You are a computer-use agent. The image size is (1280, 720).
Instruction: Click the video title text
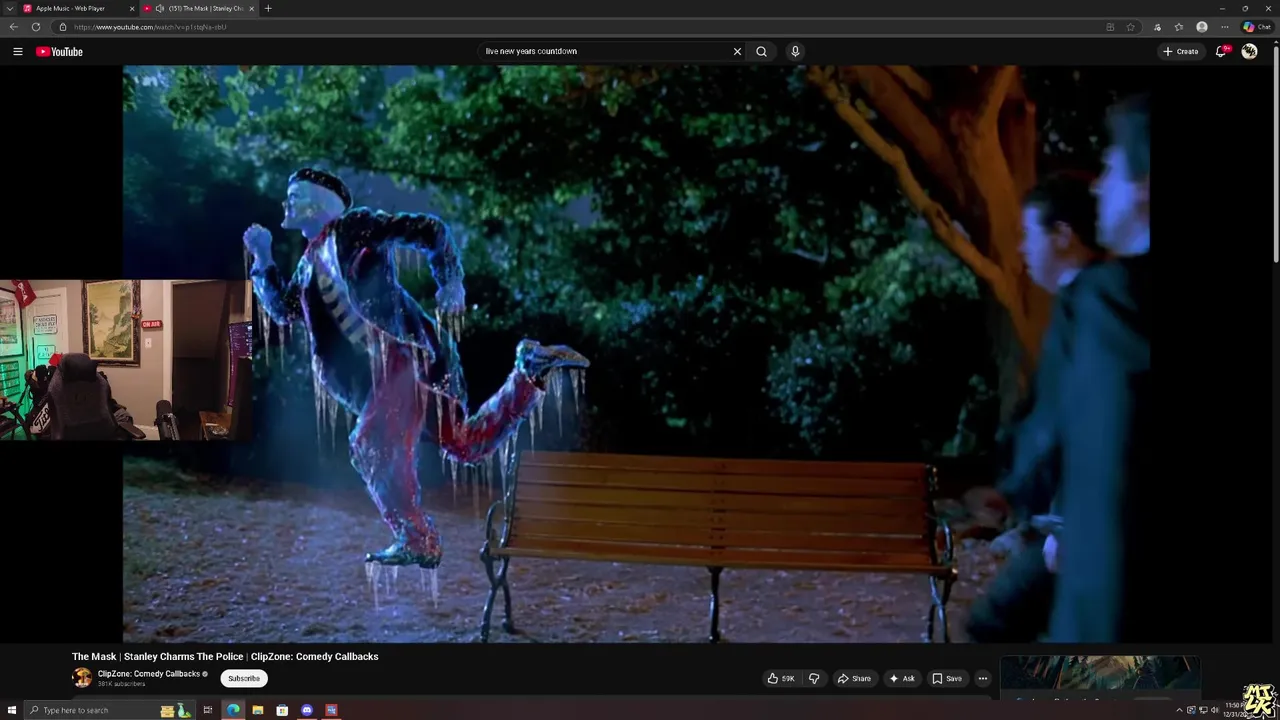(x=225, y=656)
